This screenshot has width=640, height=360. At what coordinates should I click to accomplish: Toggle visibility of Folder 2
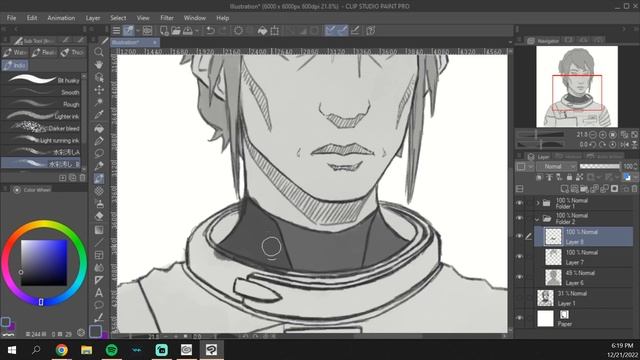coord(520,218)
